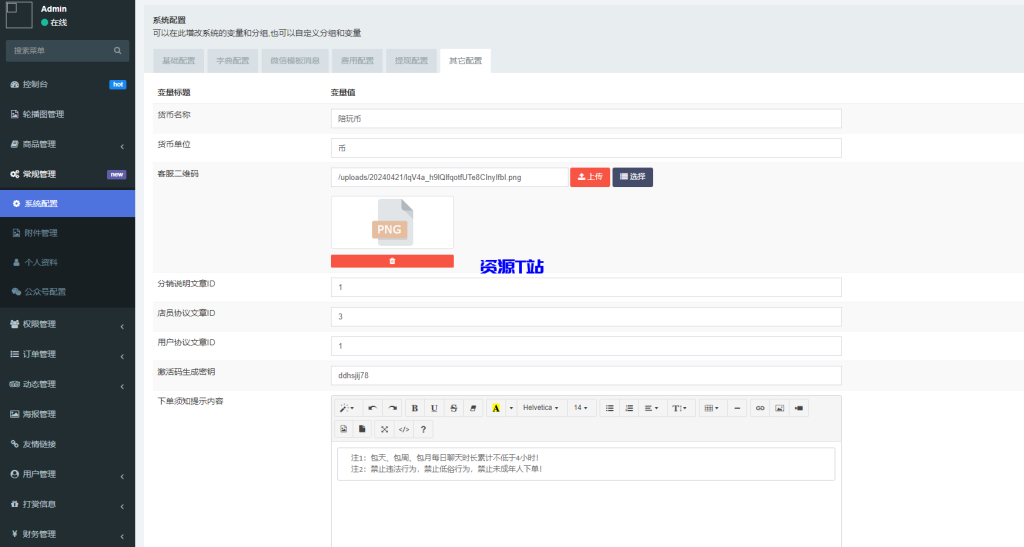1024x547 pixels.
Task: Click the yellow text highlight color button
Action: pos(495,408)
